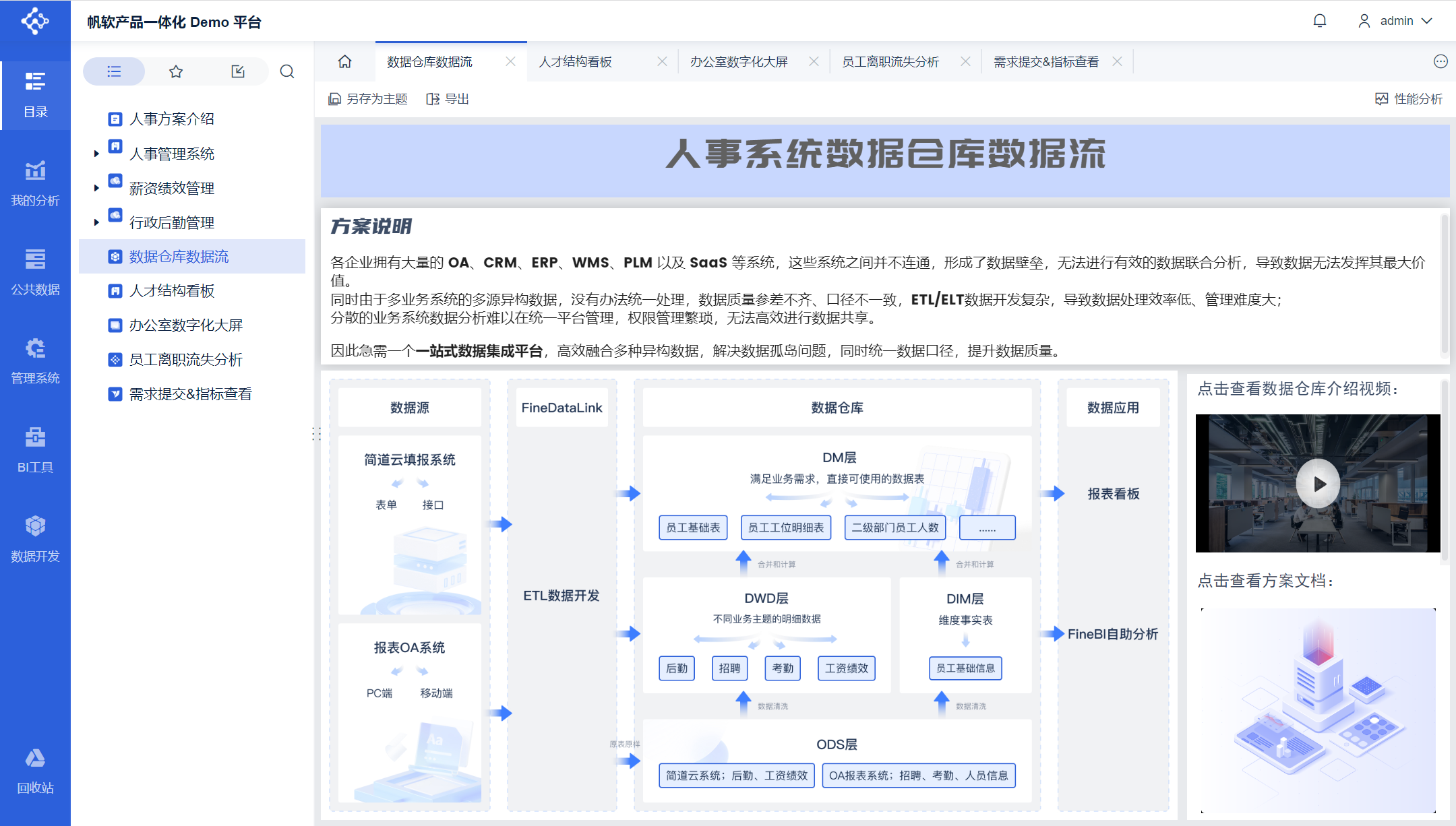
Task: Expand the 人事管理系统 tree node
Action: coord(96,154)
